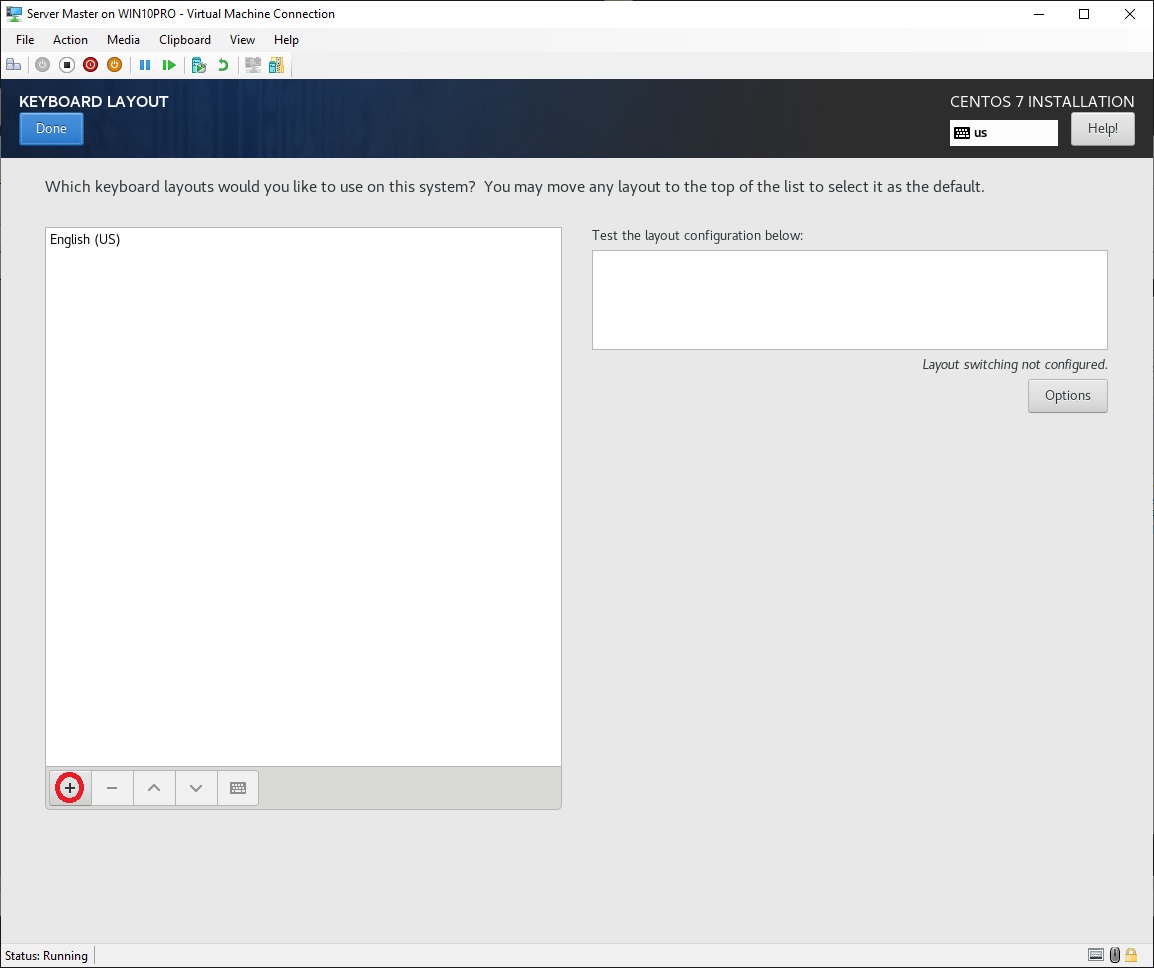The width and height of the screenshot is (1154, 968).
Task: Turn off the VM with the black square icon
Action: (67, 65)
